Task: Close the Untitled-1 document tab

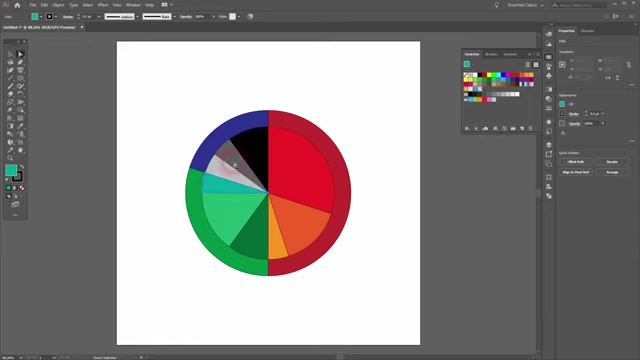Action: [82, 27]
